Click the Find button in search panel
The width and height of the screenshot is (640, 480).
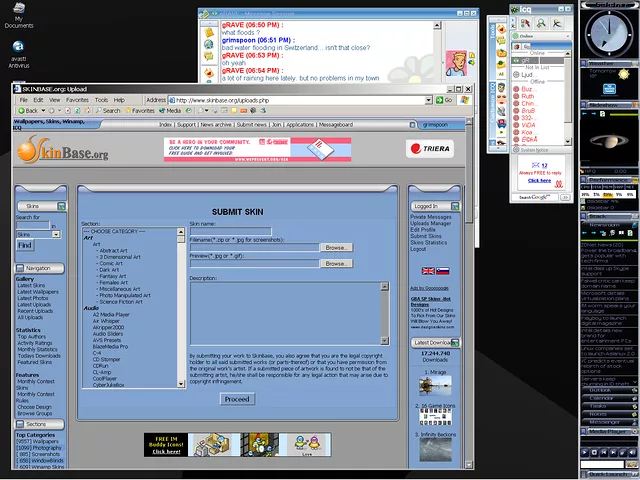click(24, 245)
